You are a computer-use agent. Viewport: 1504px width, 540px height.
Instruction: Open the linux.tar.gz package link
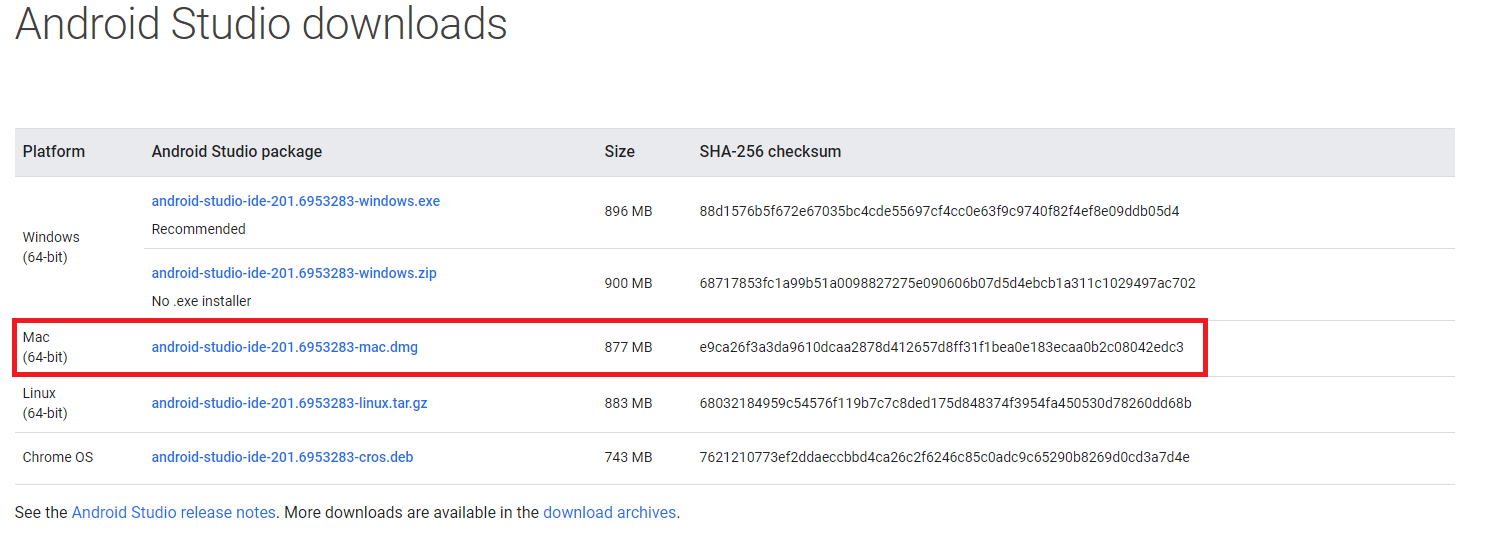pos(289,403)
